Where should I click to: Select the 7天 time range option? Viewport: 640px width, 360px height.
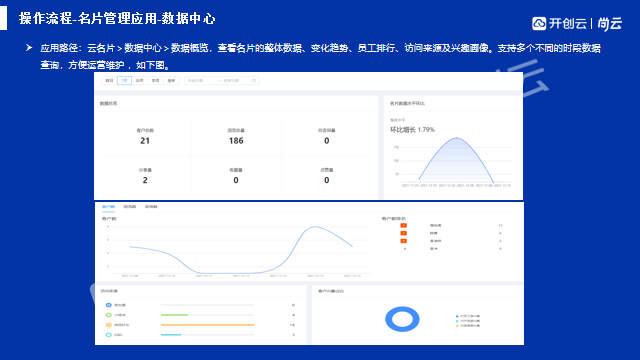(x=124, y=80)
